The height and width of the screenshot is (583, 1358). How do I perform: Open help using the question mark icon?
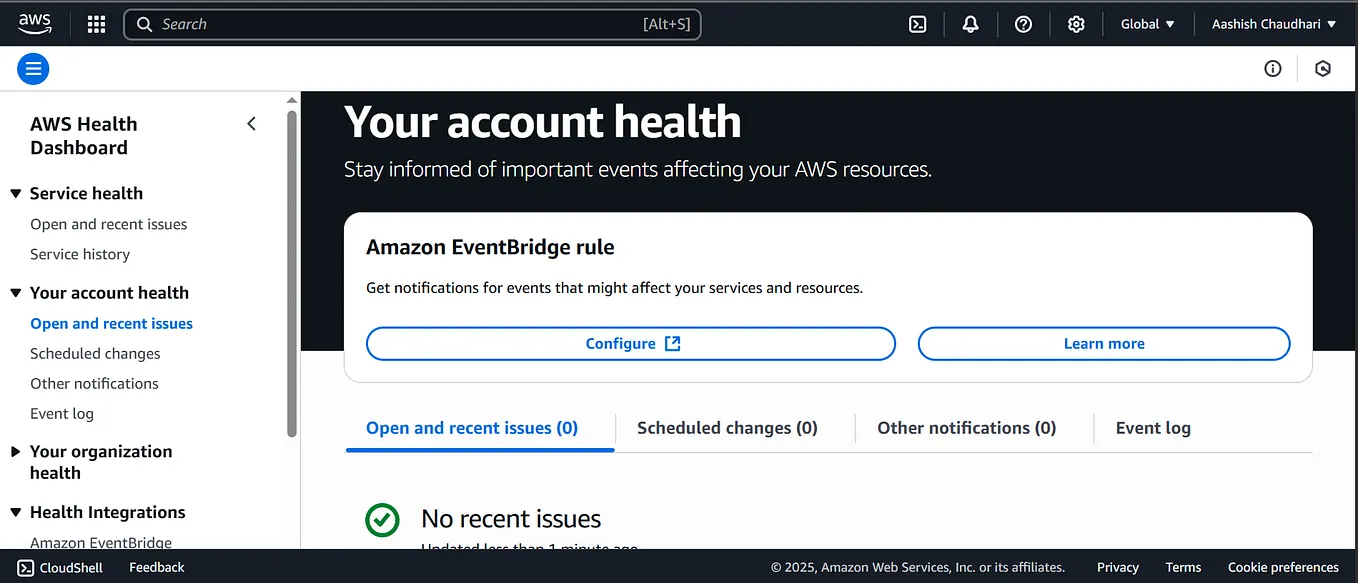click(1023, 23)
